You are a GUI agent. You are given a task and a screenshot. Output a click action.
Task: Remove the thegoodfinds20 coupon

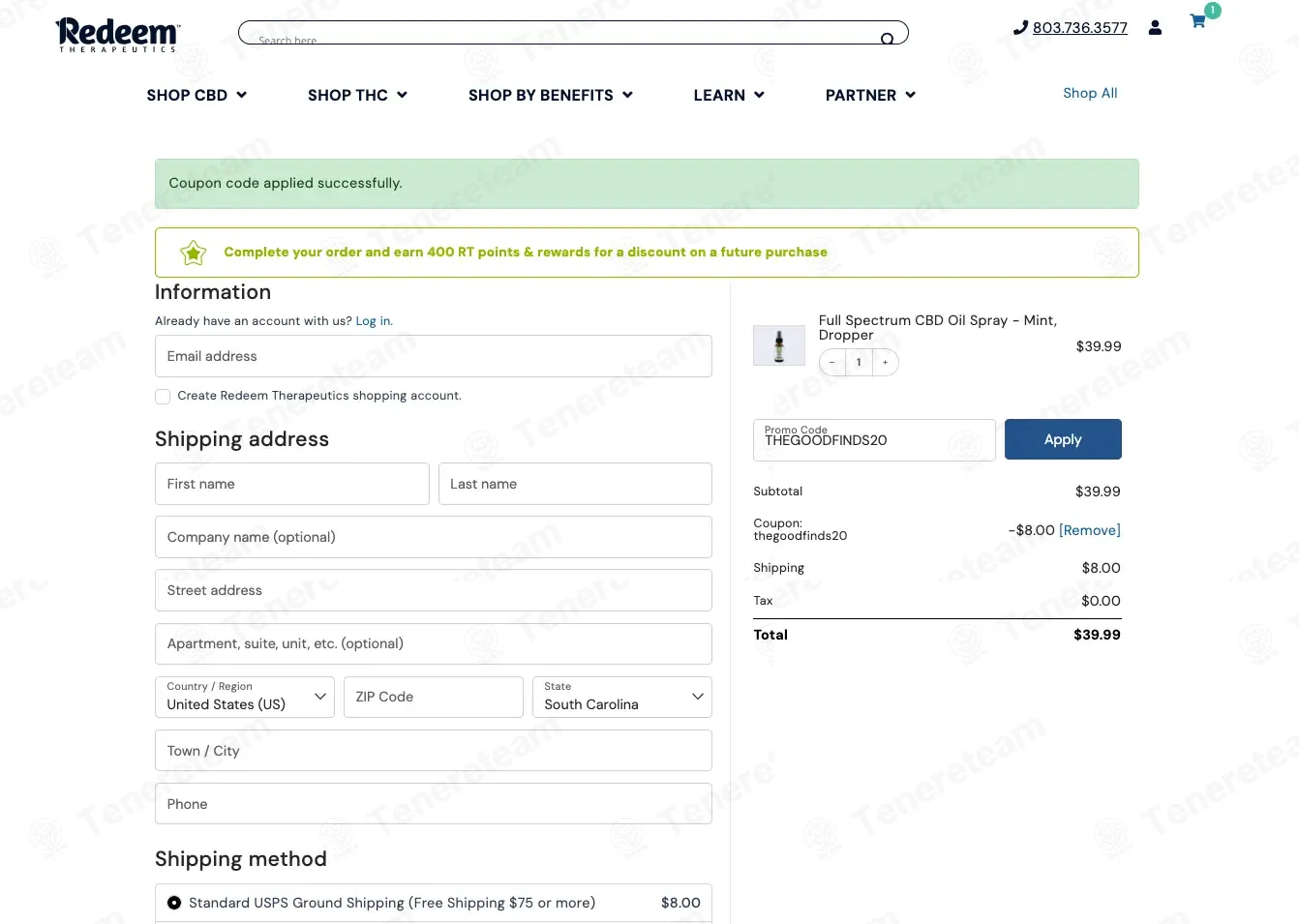(x=1090, y=530)
